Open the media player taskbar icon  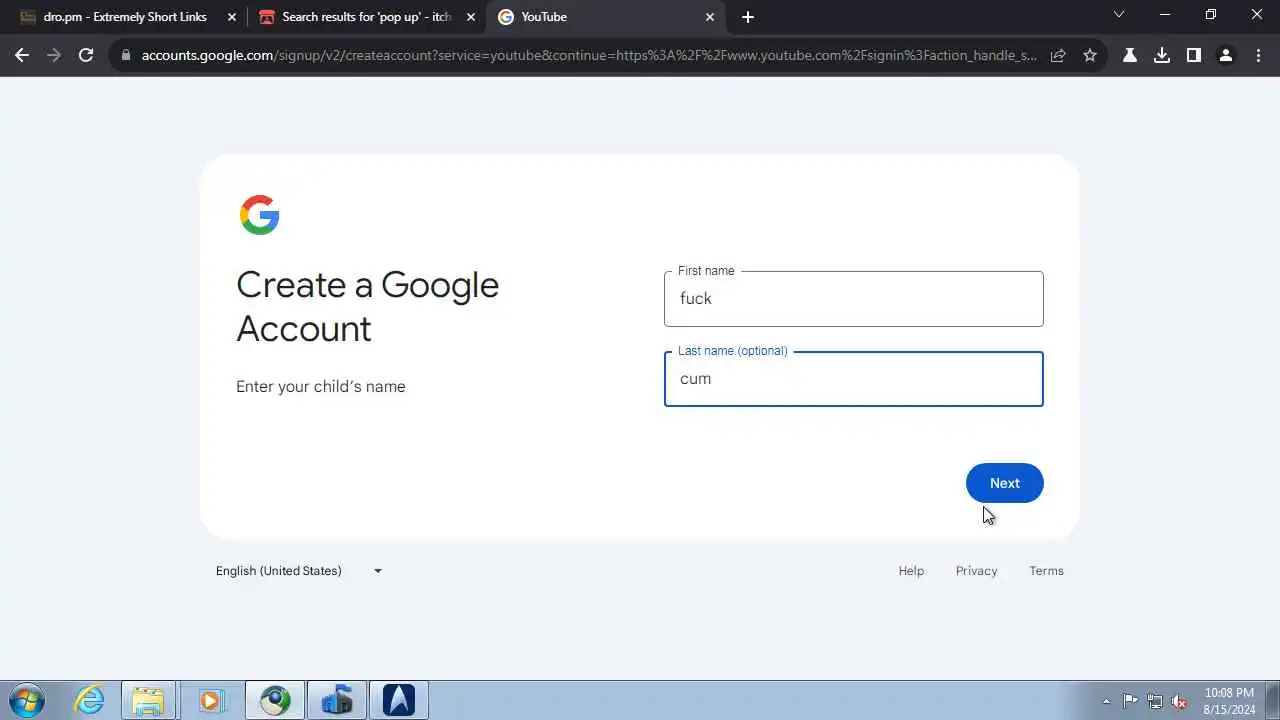pos(211,700)
